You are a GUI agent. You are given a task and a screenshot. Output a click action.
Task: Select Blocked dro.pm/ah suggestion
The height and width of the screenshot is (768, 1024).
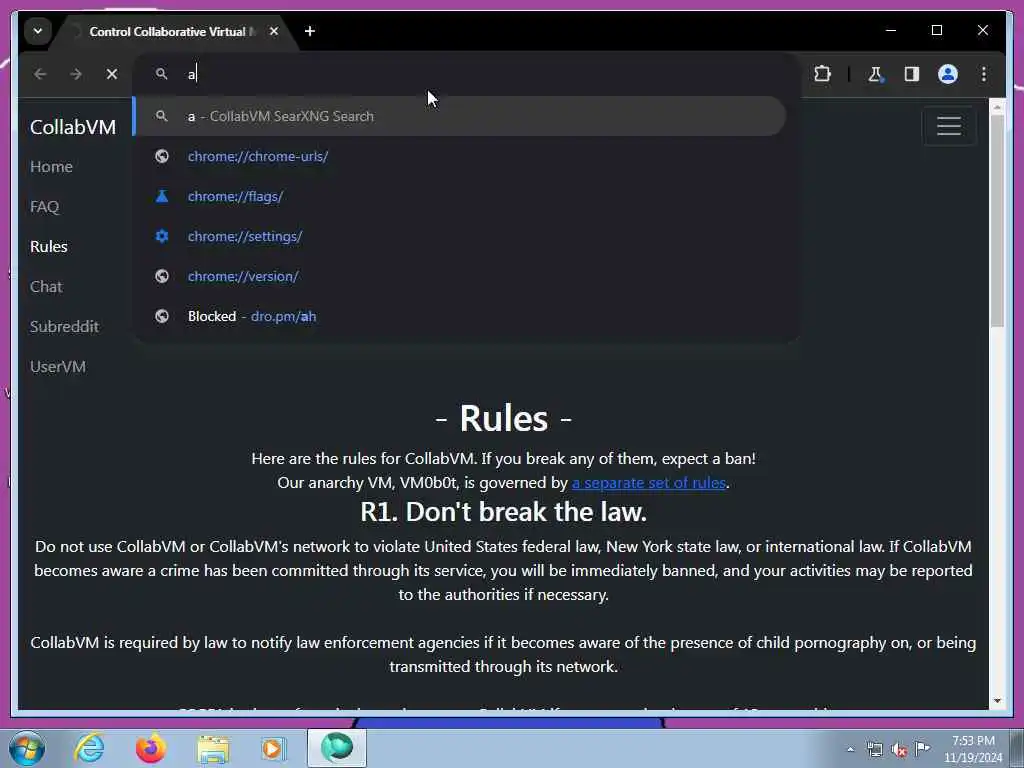click(459, 316)
